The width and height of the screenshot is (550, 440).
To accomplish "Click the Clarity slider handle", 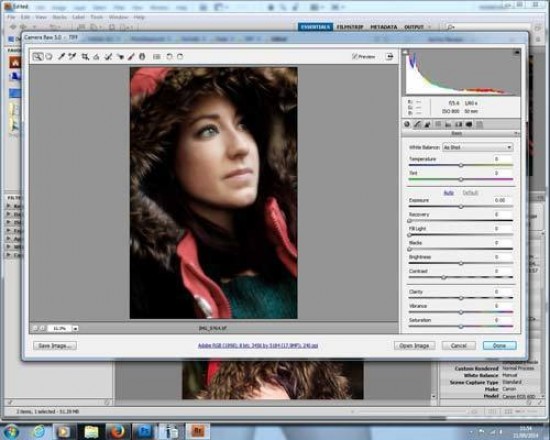I will coord(461,298).
